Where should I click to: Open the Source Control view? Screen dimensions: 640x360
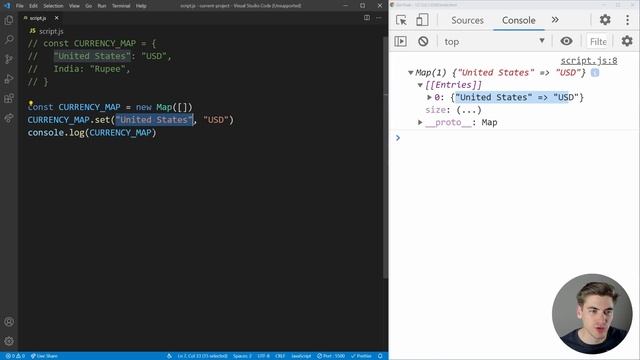coord(9,59)
